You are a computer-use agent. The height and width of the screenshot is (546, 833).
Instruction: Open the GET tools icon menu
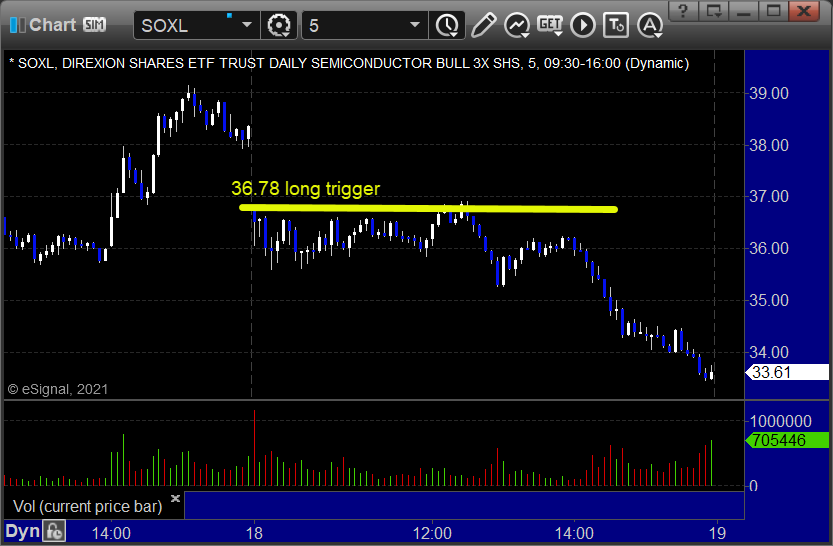(550, 25)
